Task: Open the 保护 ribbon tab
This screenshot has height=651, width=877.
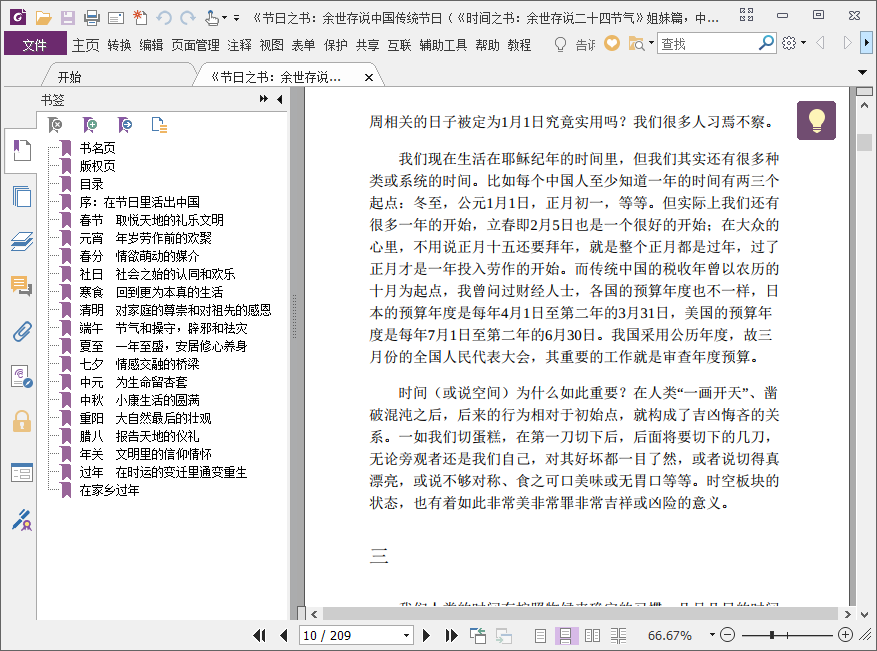Action: 336,45
